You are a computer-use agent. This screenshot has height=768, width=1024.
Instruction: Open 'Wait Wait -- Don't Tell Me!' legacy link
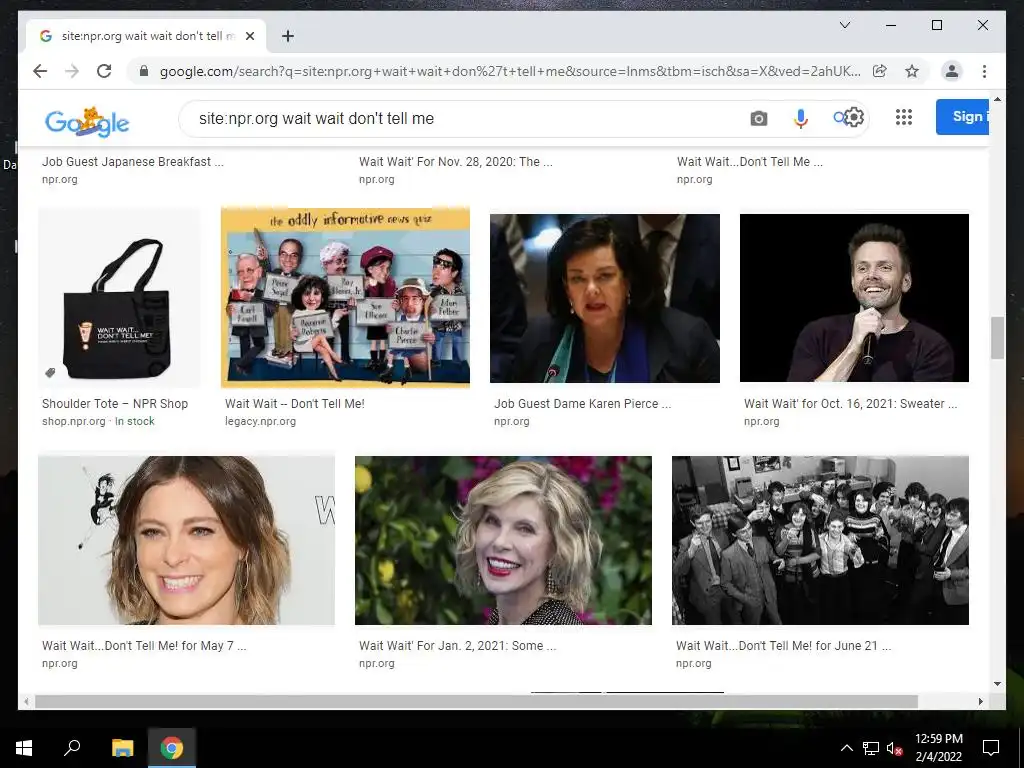pos(295,404)
